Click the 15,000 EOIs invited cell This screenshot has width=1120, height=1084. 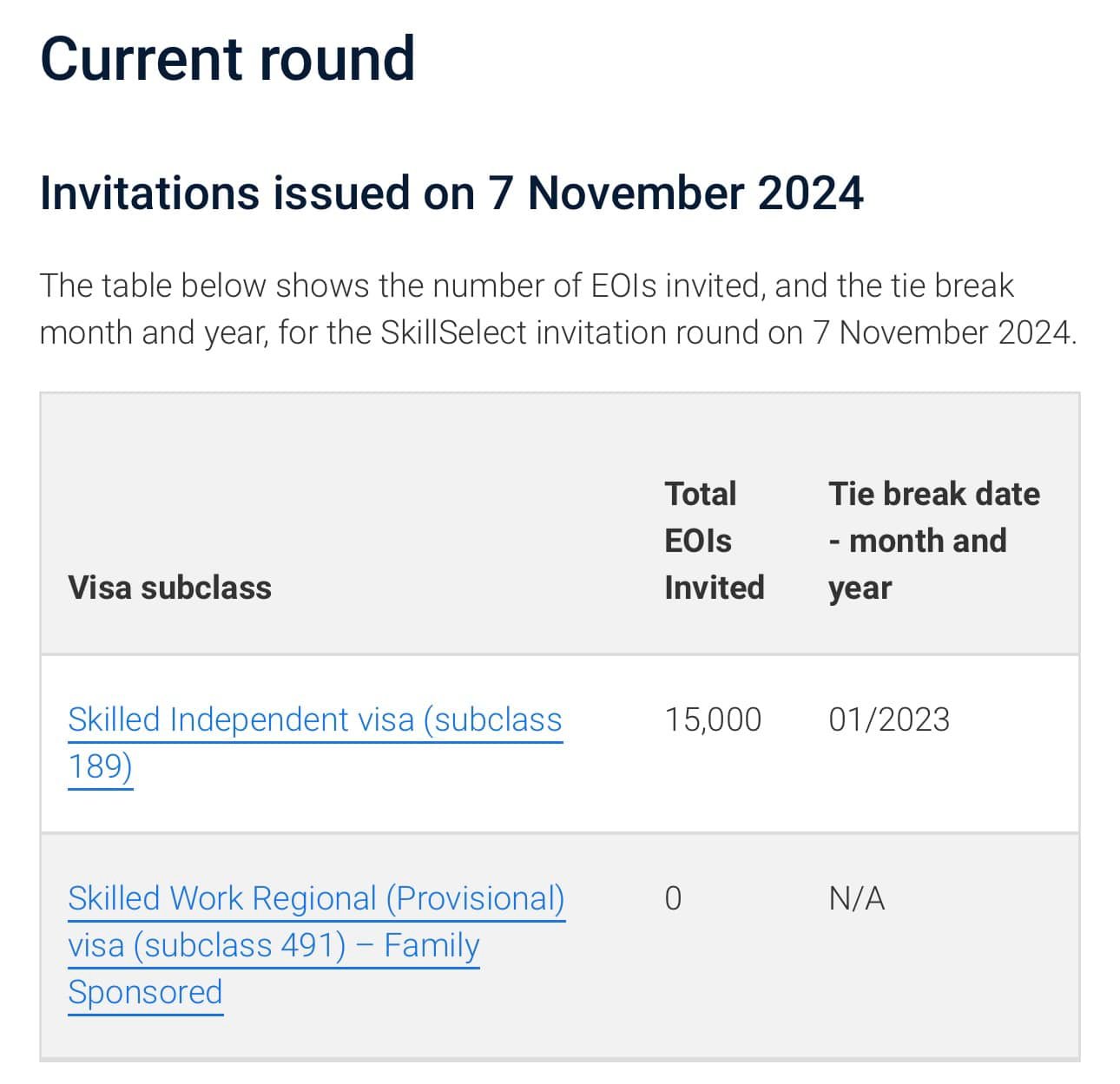pyautogui.click(x=713, y=719)
